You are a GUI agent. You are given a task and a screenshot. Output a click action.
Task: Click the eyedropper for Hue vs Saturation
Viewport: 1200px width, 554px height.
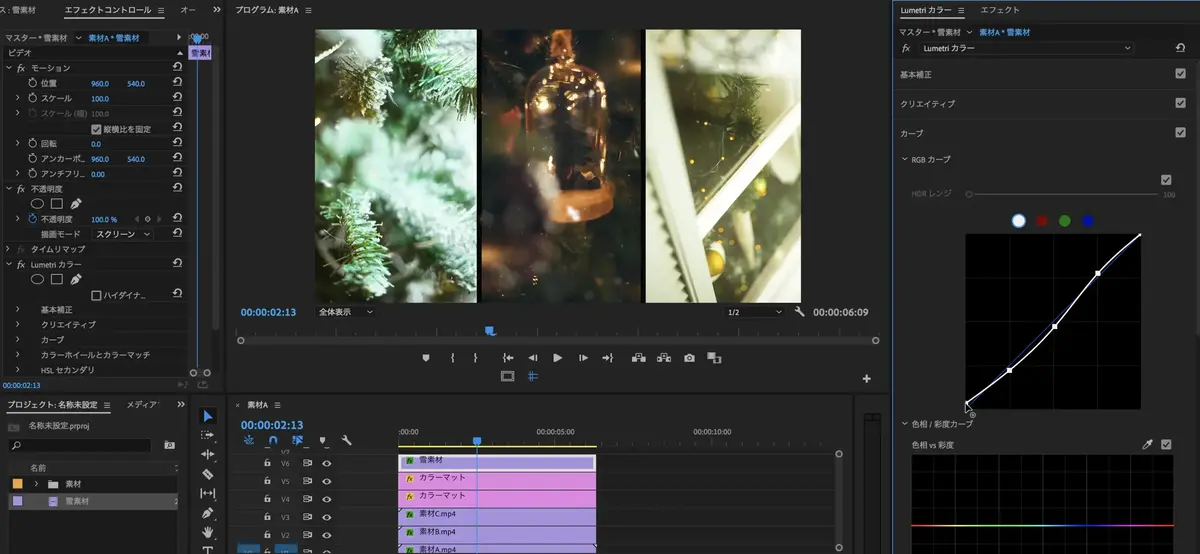[x=1148, y=444]
